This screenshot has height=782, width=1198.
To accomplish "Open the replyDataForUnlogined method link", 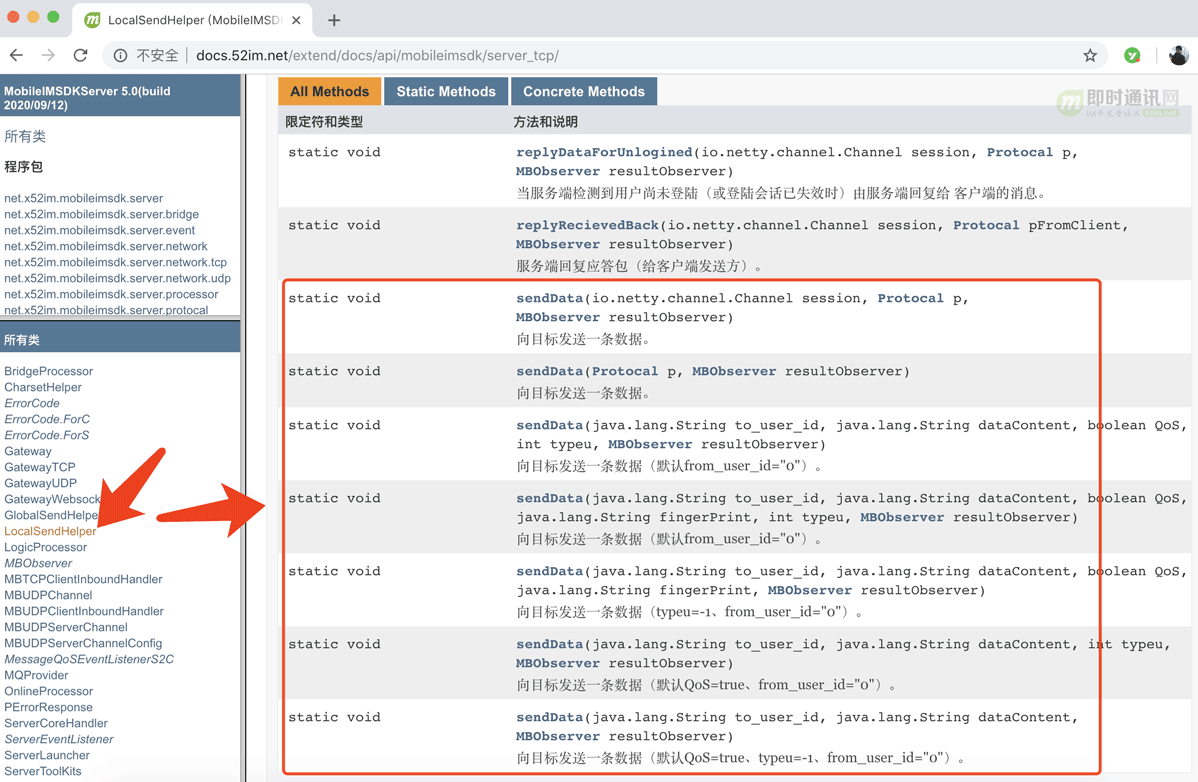I will click(x=604, y=152).
